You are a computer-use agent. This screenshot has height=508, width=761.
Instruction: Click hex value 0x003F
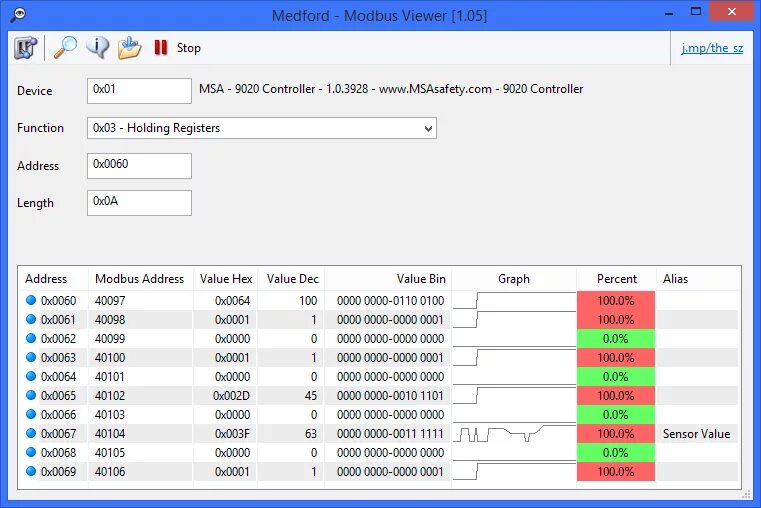pyautogui.click(x=232, y=434)
